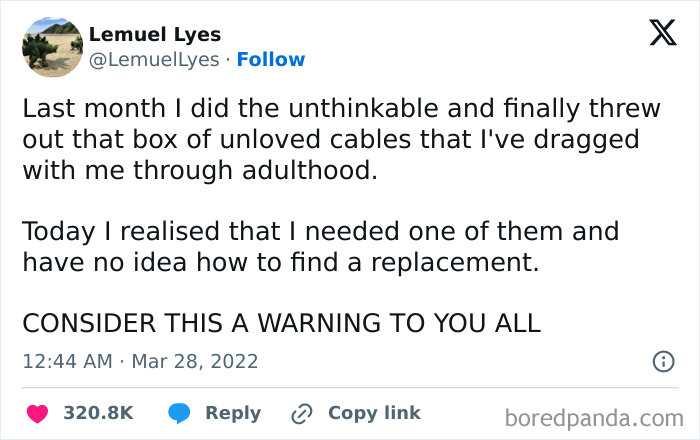Image resolution: width=700 pixels, height=440 pixels.
Task: Click the chain link icon
Action: (301, 413)
